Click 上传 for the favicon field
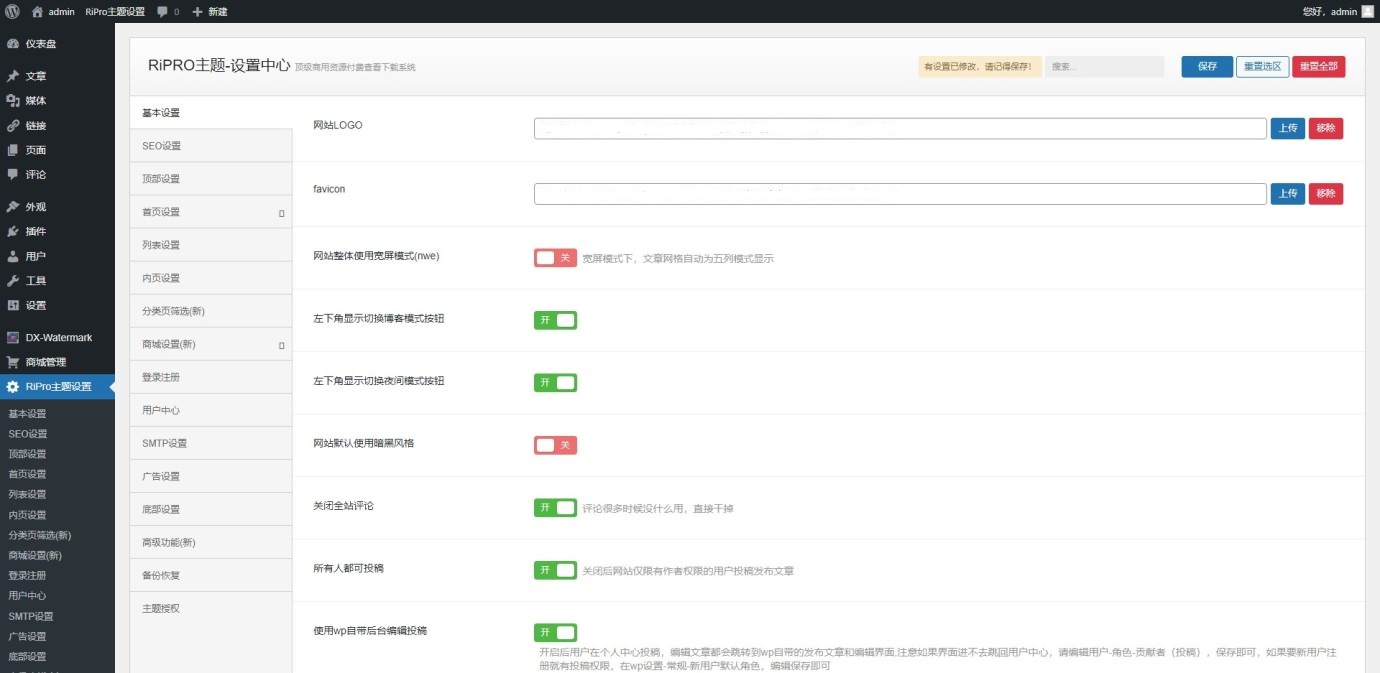The height and width of the screenshot is (673, 1380). point(1288,194)
